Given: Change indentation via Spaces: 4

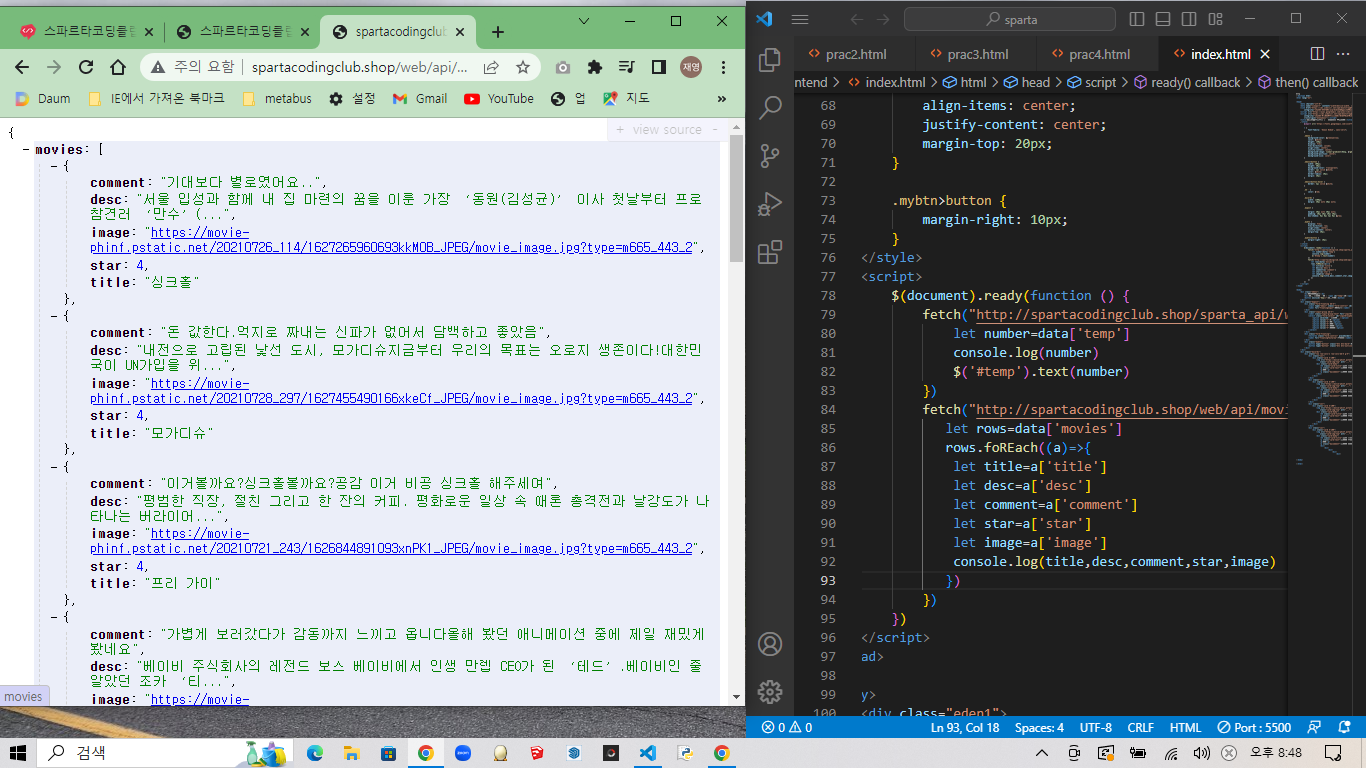Looking at the screenshot, I should point(1040,728).
